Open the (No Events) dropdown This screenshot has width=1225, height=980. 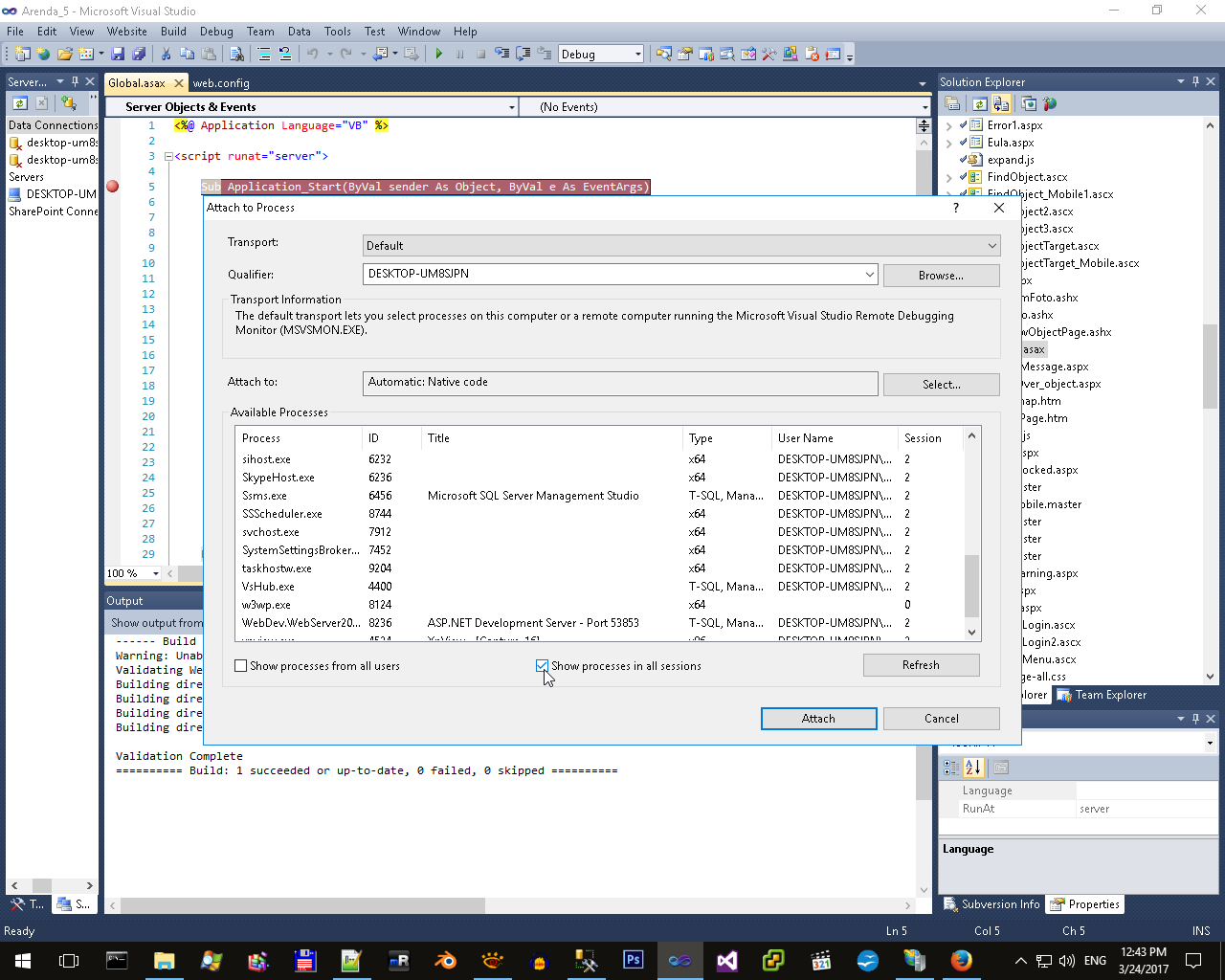pyautogui.click(x=924, y=107)
